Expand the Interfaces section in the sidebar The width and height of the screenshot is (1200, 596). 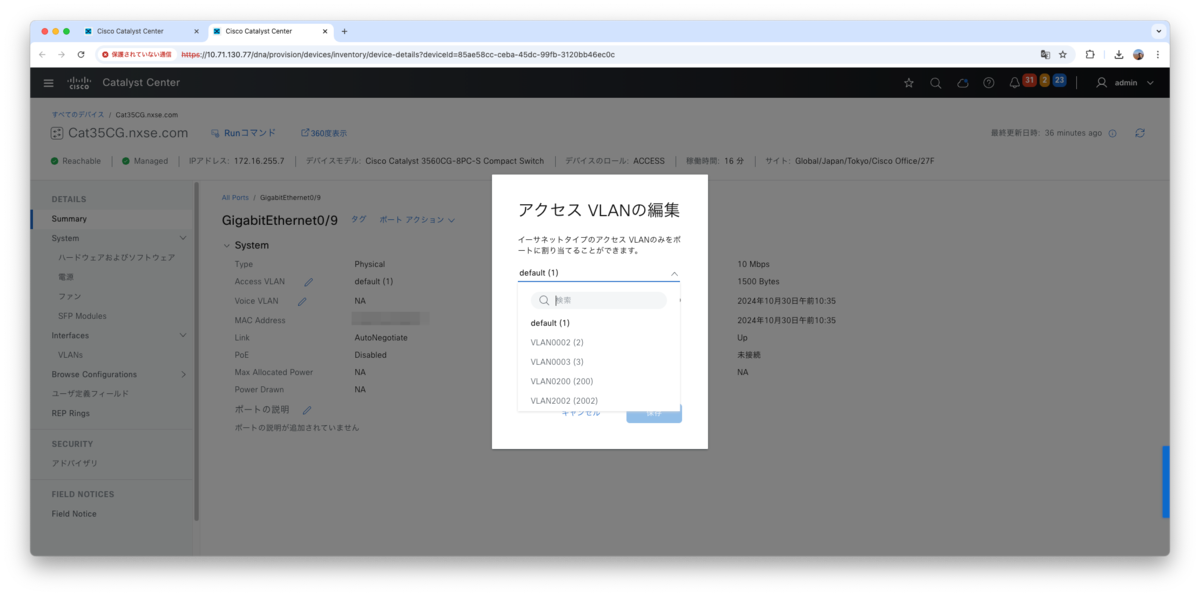click(184, 336)
